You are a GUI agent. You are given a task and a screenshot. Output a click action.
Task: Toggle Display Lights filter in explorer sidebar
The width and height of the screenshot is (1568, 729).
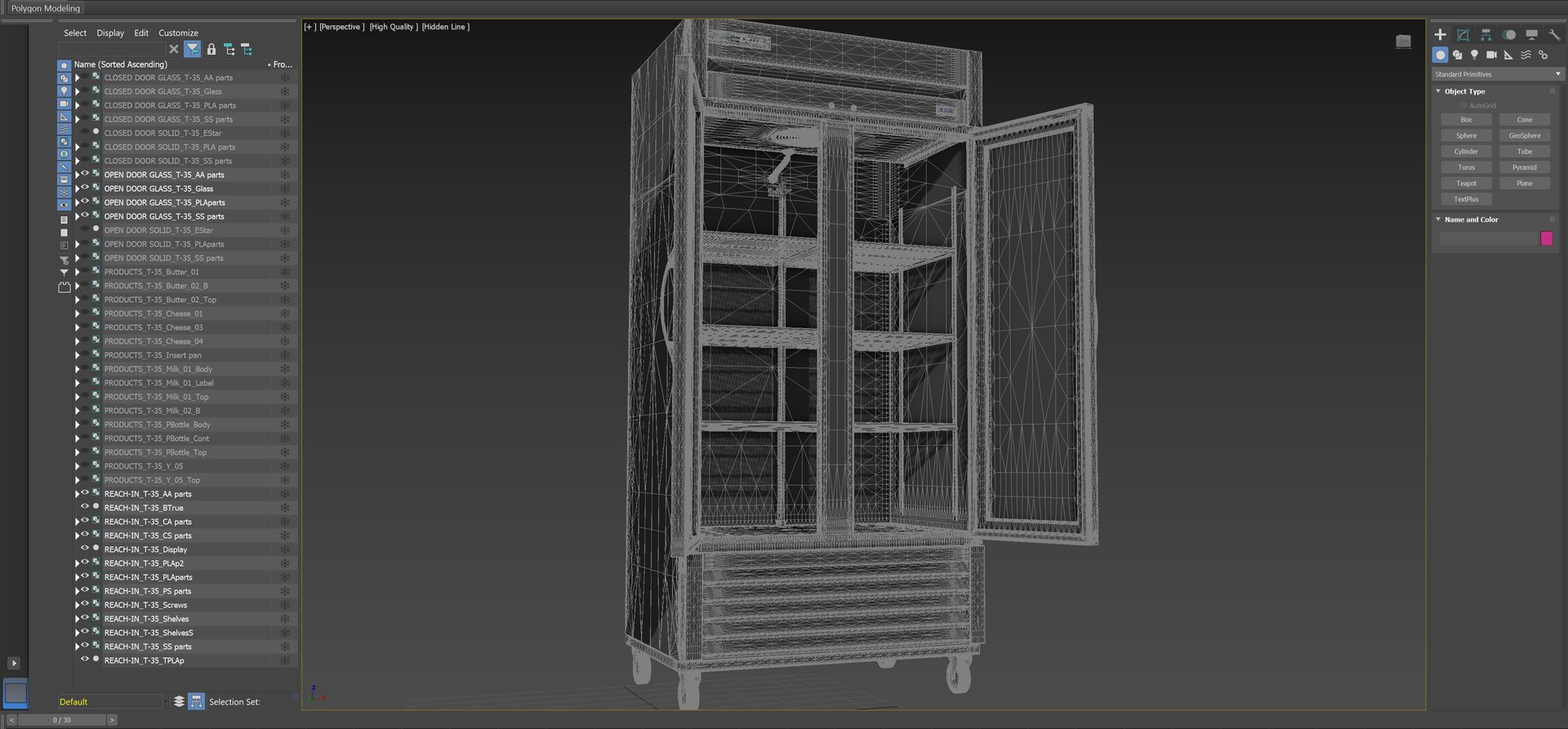pyautogui.click(x=64, y=91)
